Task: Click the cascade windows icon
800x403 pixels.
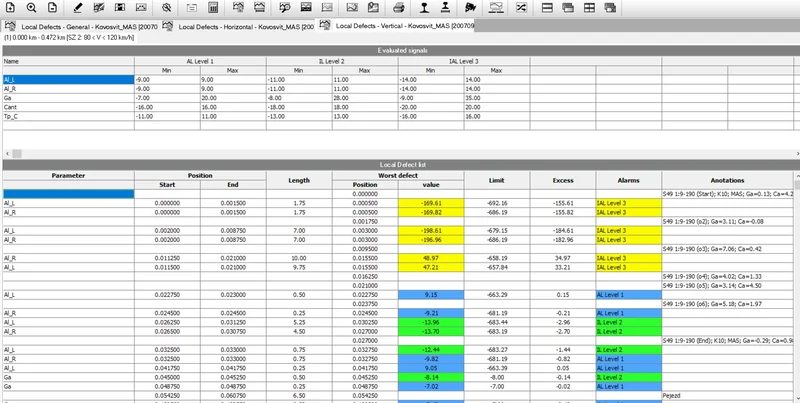Action: click(x=568, y=8)
